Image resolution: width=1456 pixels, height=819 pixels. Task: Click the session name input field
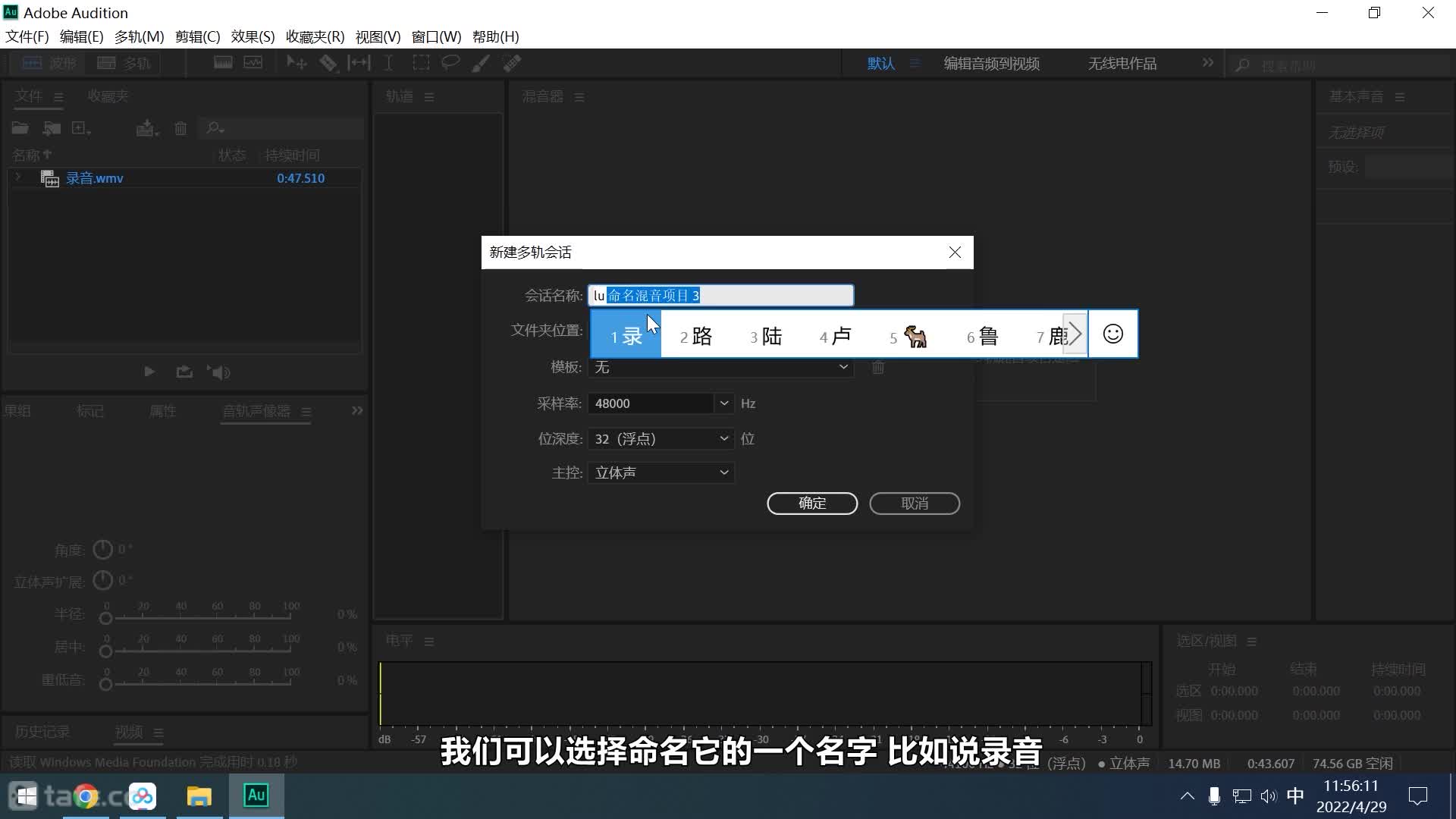click(x=720, y=296)
